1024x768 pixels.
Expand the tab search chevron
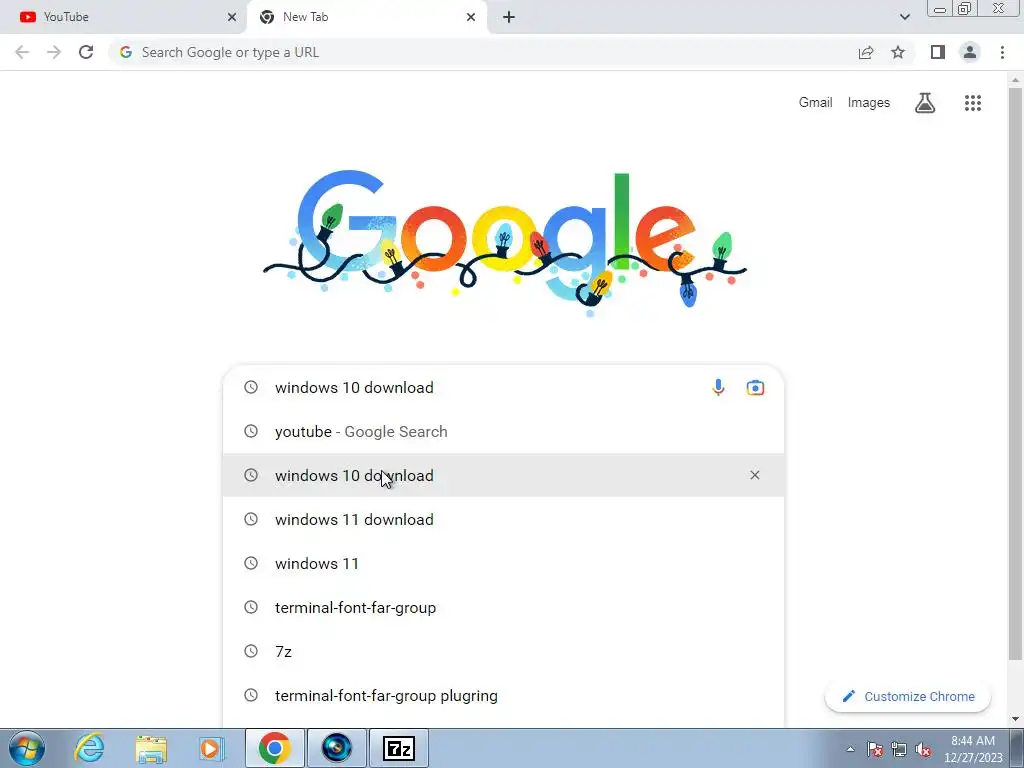pyautogui.click(x=904, y=17)
